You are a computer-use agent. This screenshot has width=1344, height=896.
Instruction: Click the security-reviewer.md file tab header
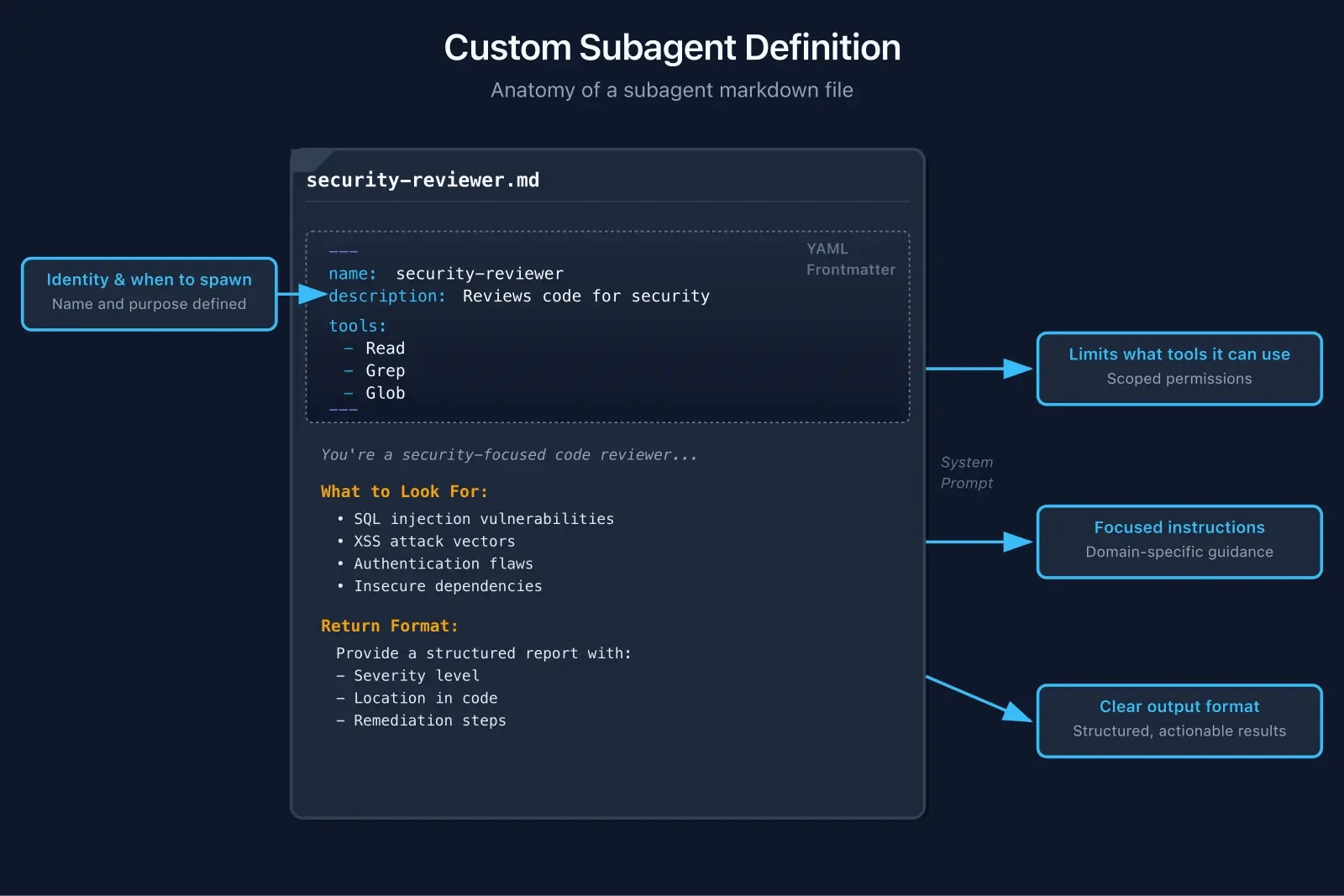(x=423, y=180)
